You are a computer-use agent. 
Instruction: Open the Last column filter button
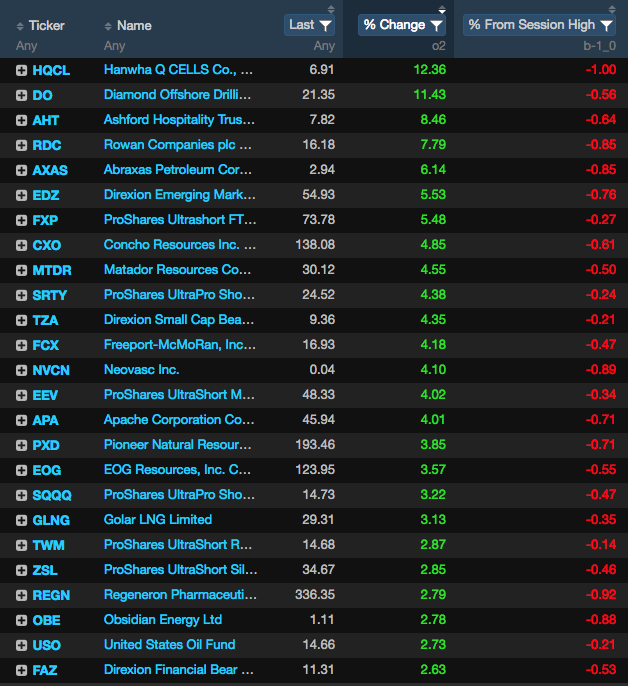309,25
